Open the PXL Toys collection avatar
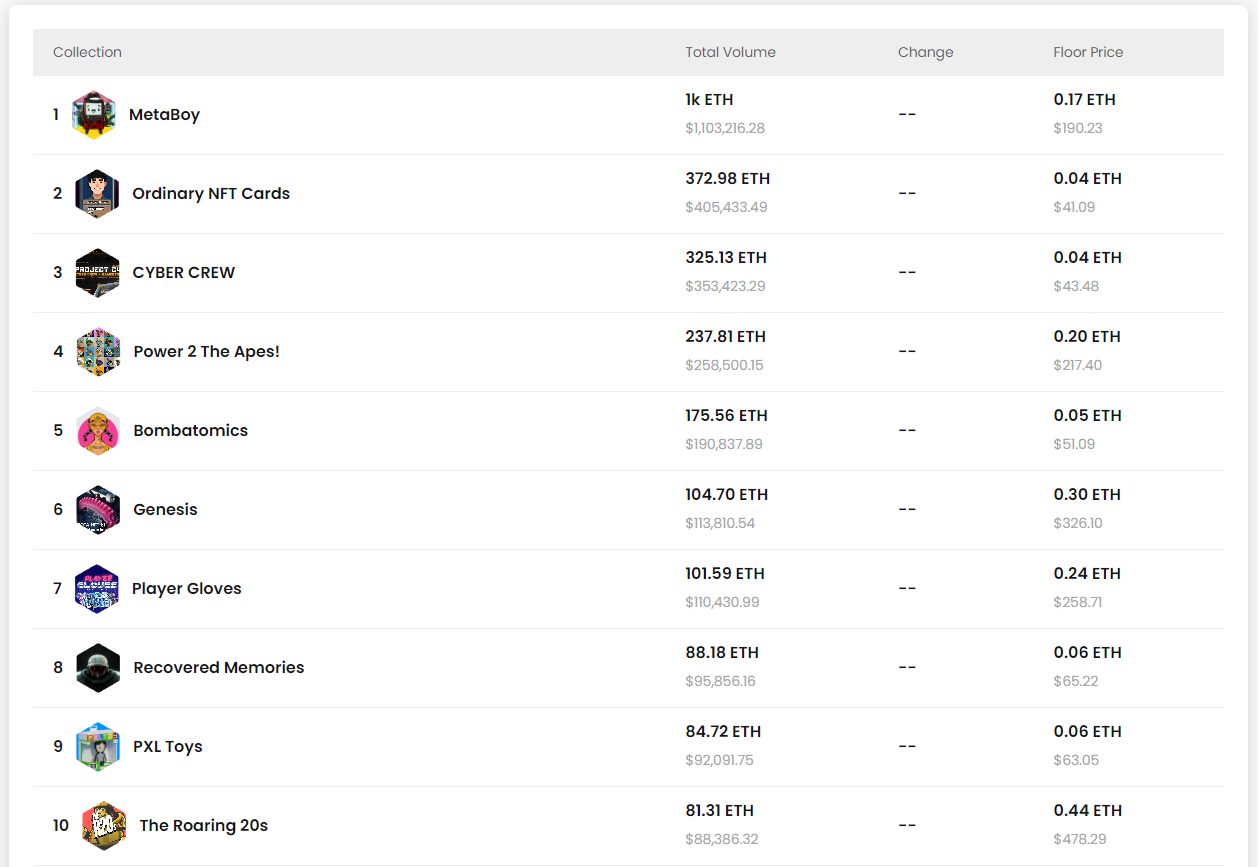 pos(98,747)
